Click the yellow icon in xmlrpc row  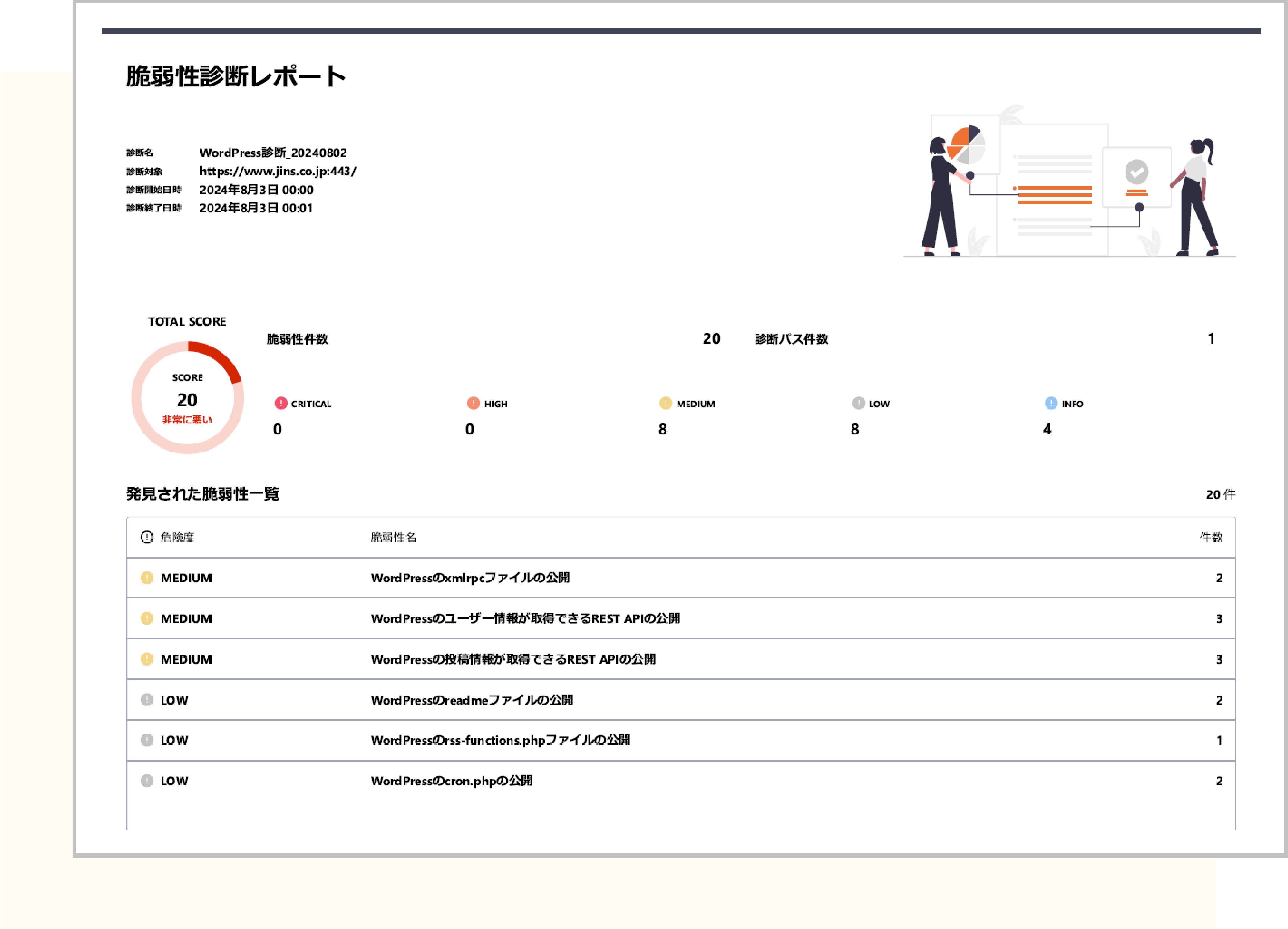click(x=147, y=577)
